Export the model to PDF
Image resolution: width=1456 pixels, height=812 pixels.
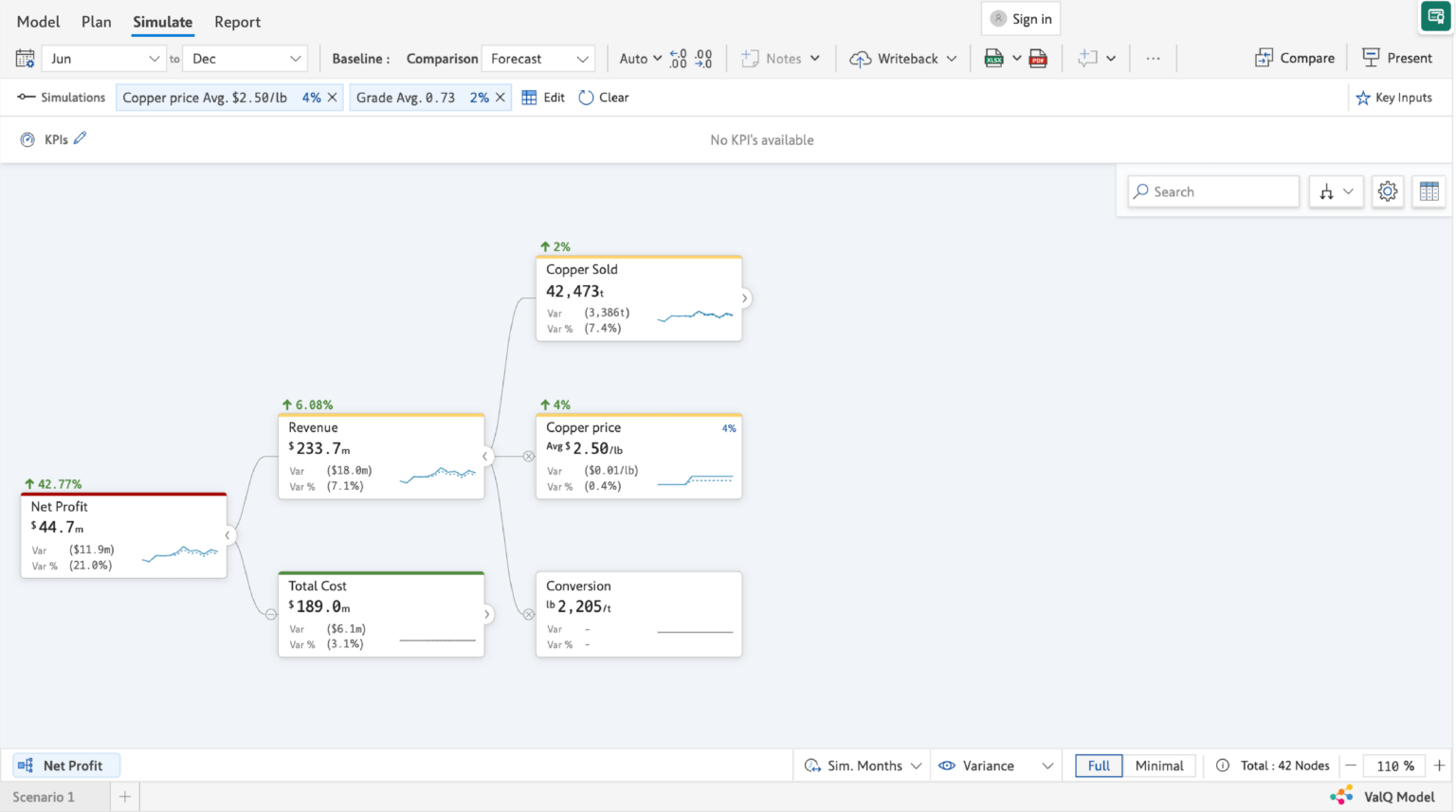click(1038, 58)
